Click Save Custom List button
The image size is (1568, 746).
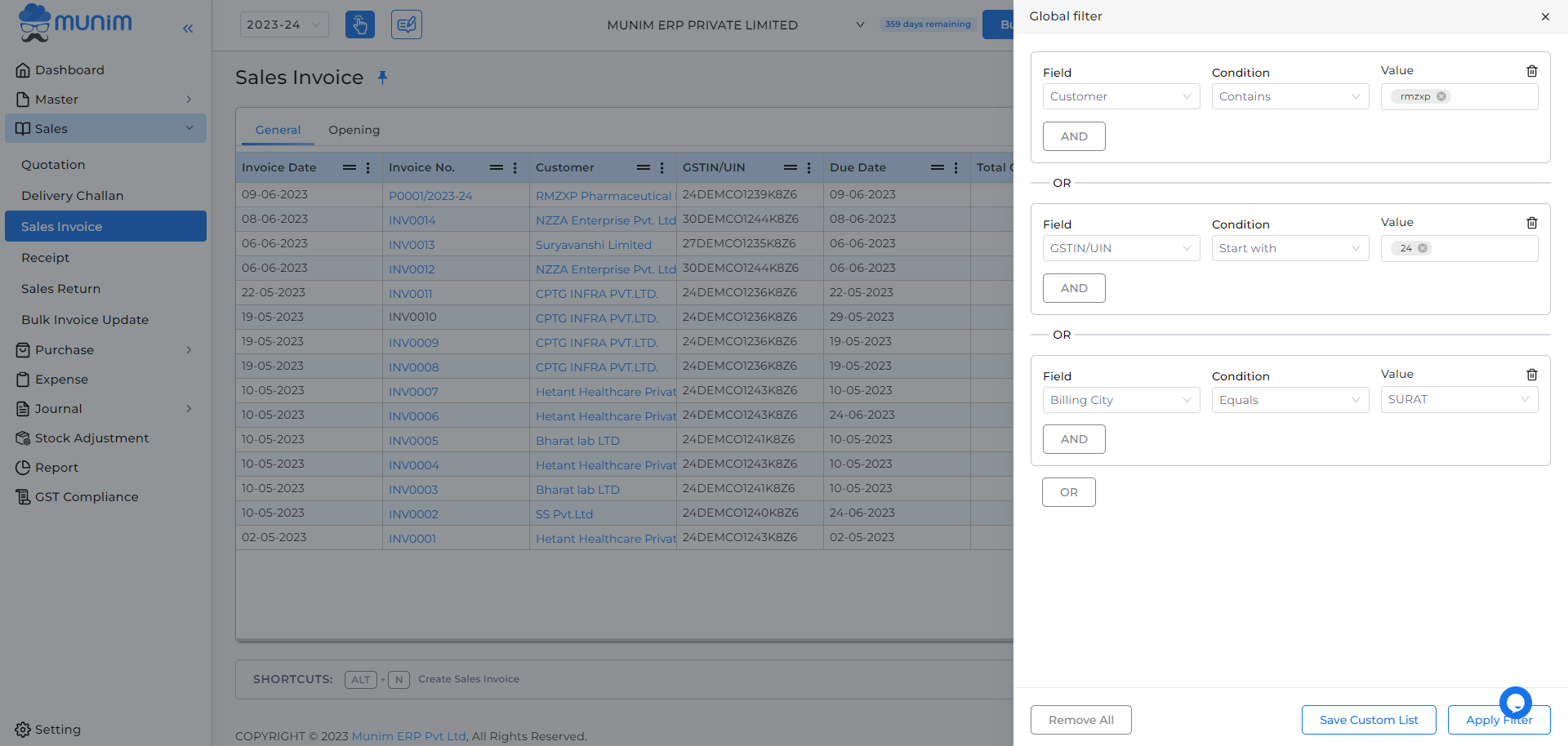pos(1369,720)
